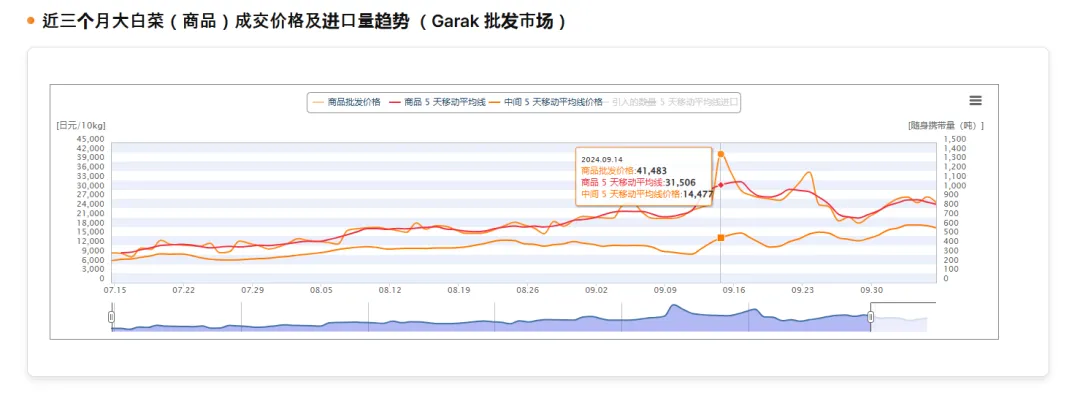Click the right navigator range handle
The height and width of the screenshot is (401, 1080).
click(871, 317)
